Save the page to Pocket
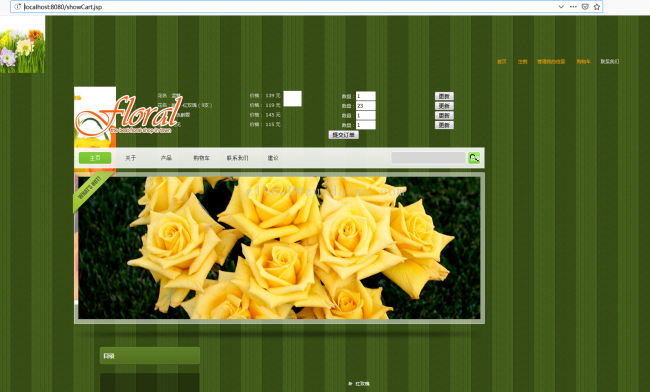Viewport: 650px width, 392px height. point(585,7)
